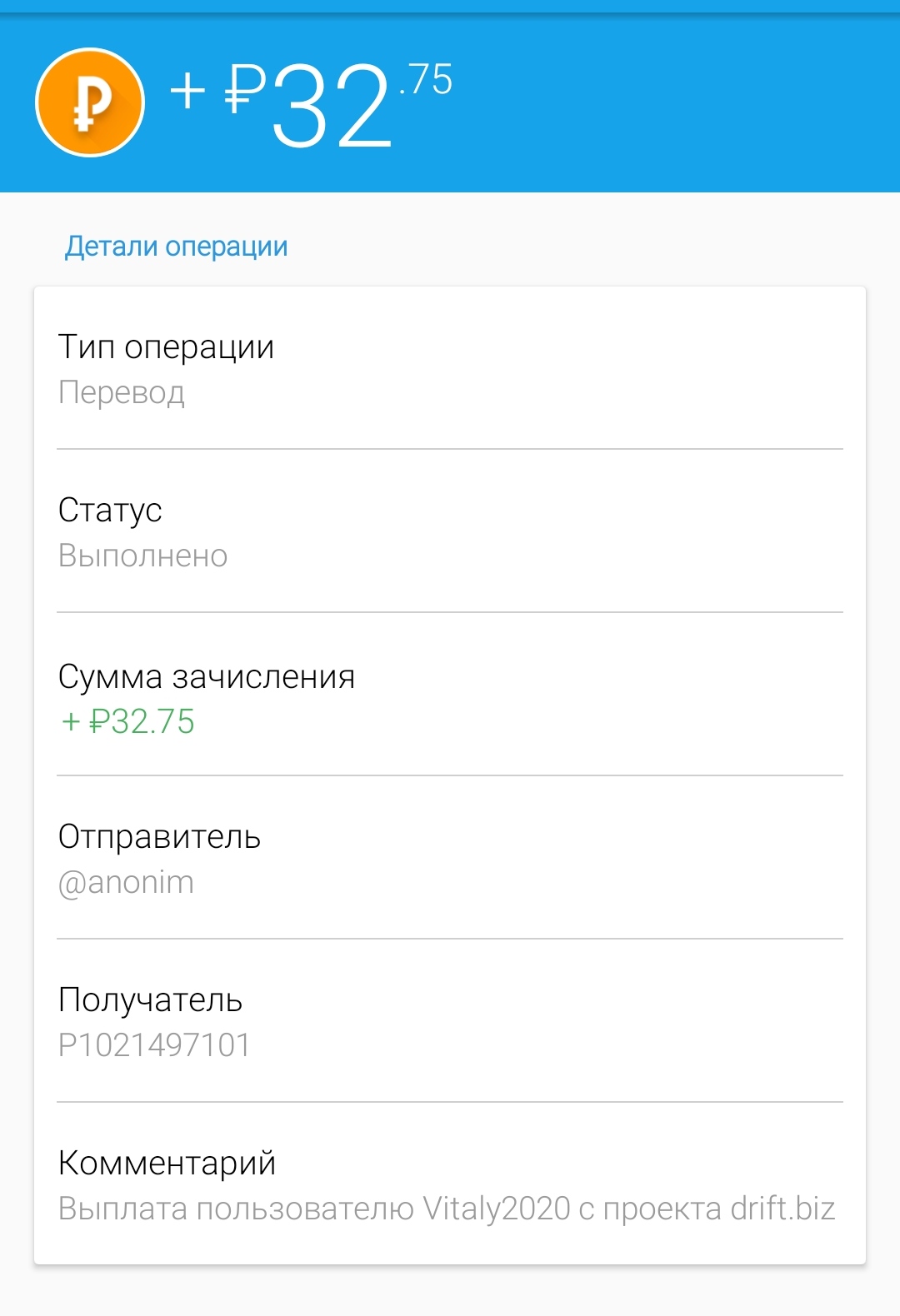Screen dimensions: 900x1316
Task: Open the Детали операции link
Action: pyautogui.click(x=177, y=247)
